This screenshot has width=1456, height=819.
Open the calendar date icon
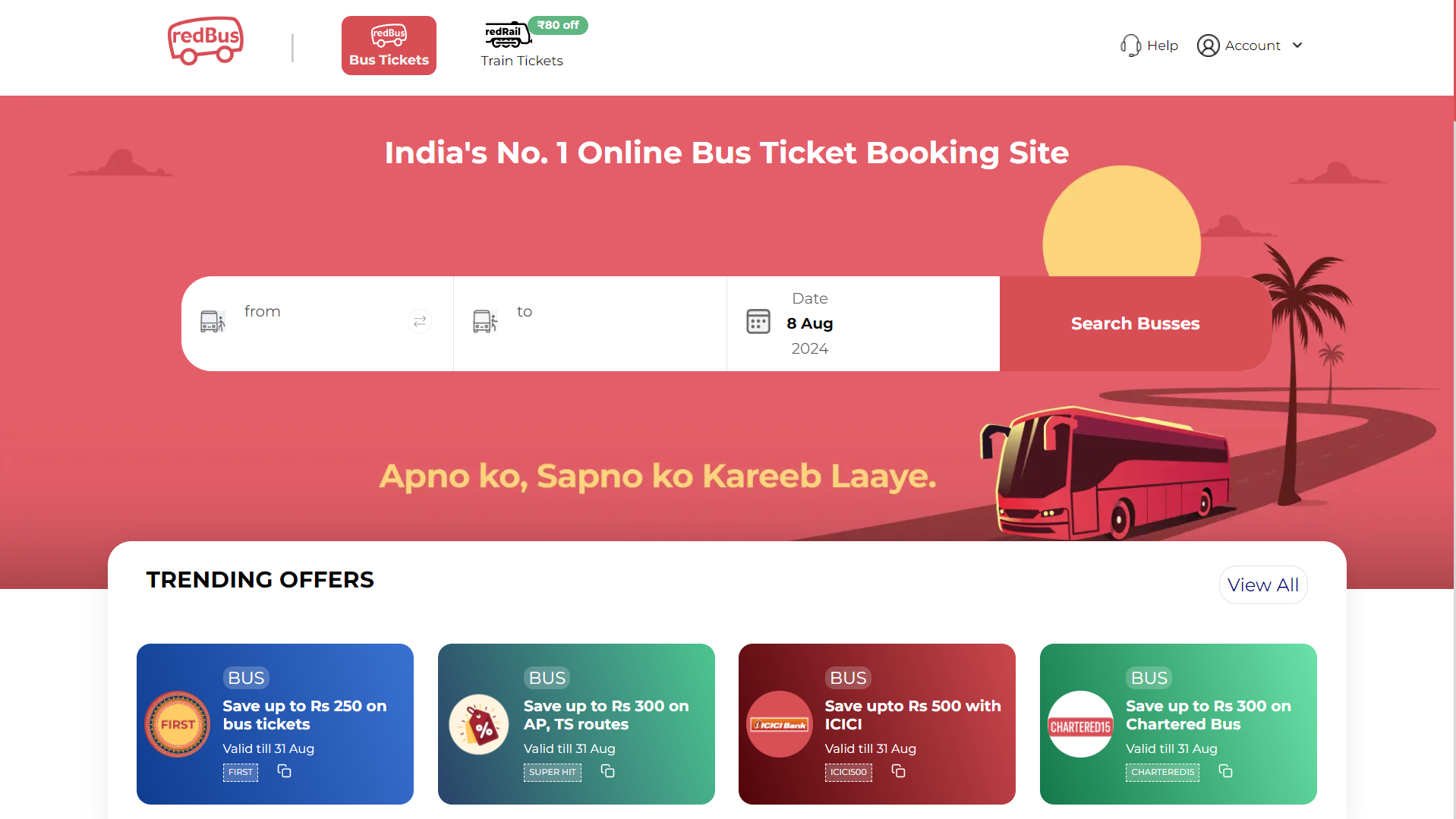[758, 322]
